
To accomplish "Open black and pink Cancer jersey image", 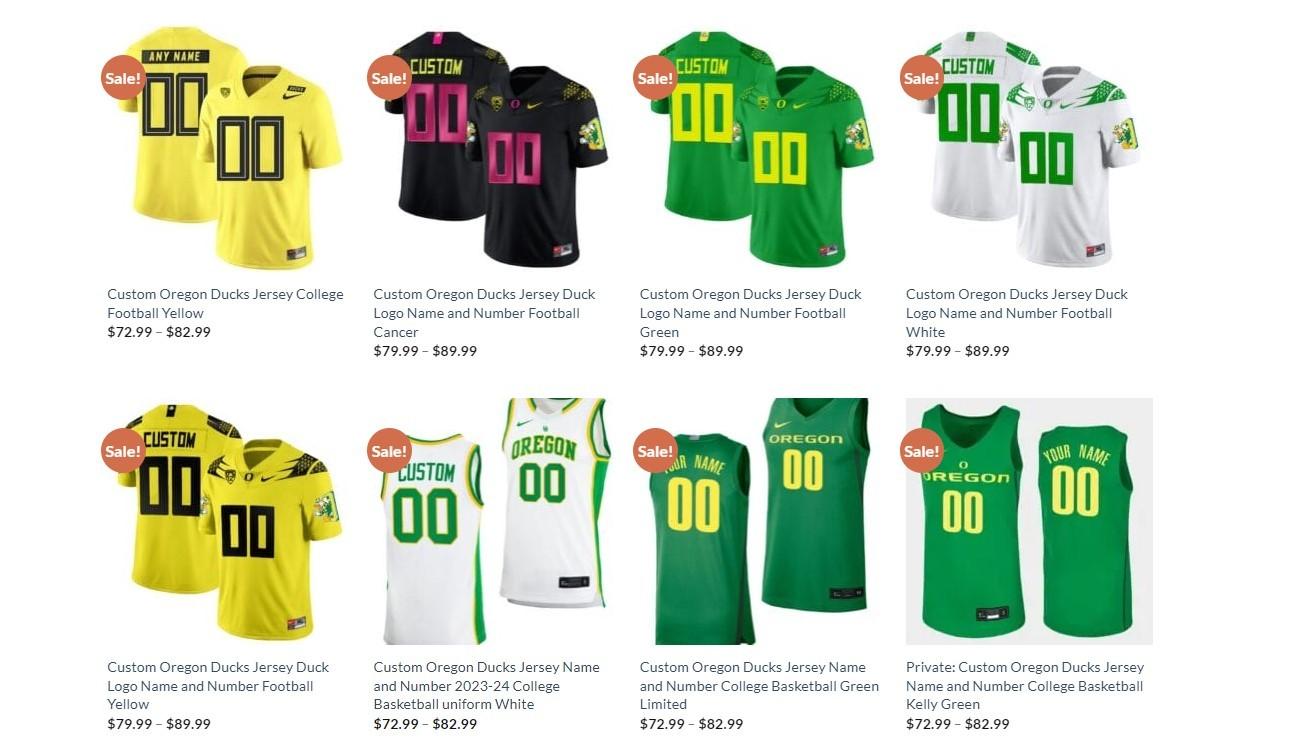I will [x=497, y=148].
